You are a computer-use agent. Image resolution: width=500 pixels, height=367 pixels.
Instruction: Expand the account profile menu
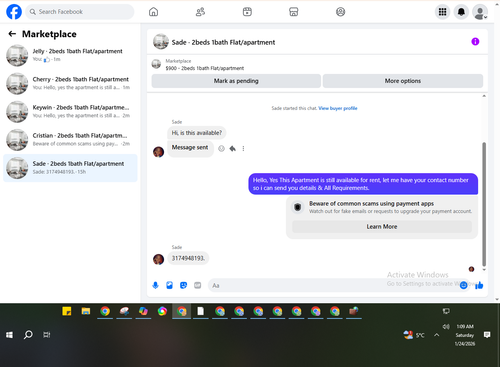click(x=480, y=12)
